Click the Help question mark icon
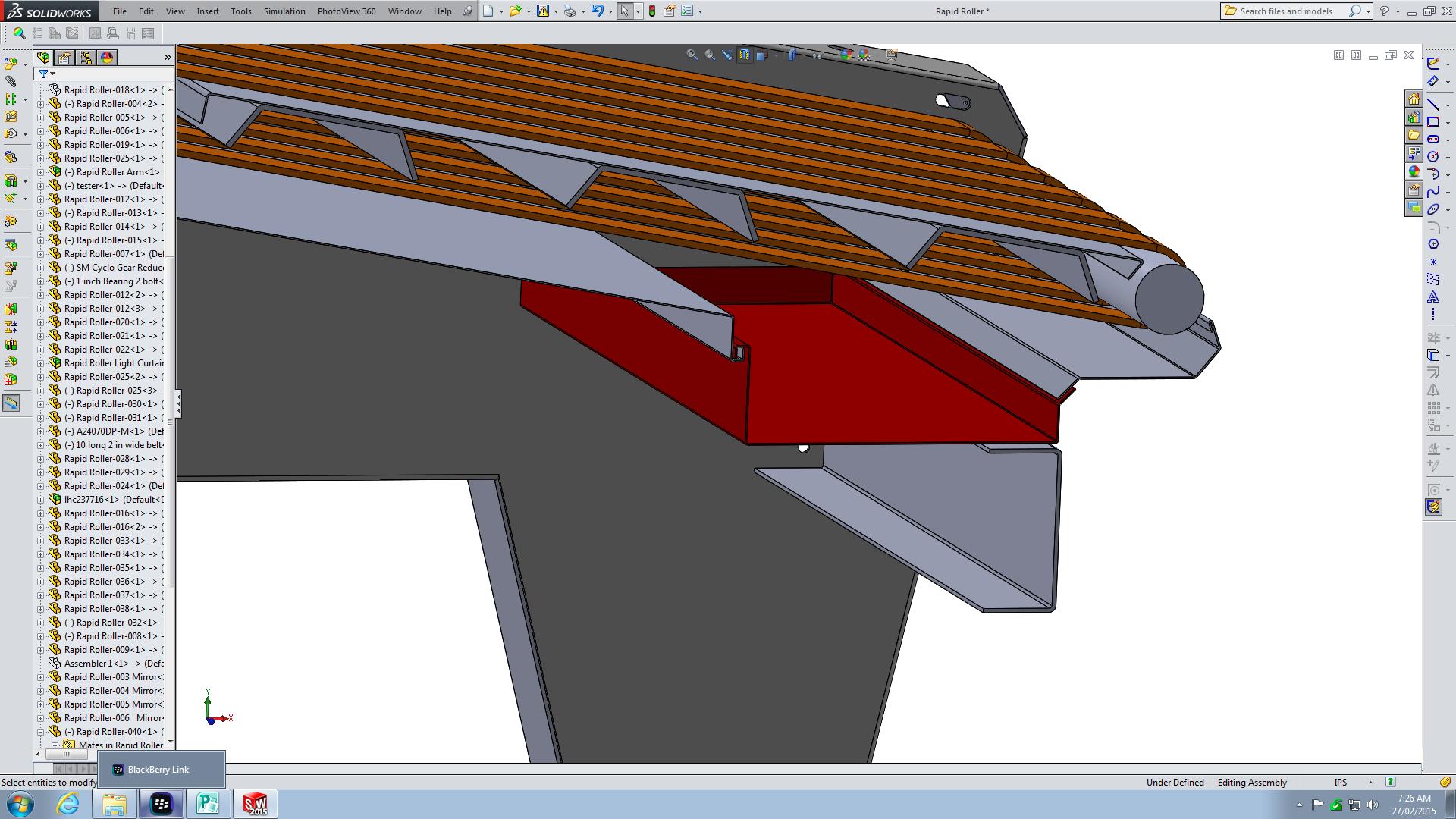 coord(1385,11)
